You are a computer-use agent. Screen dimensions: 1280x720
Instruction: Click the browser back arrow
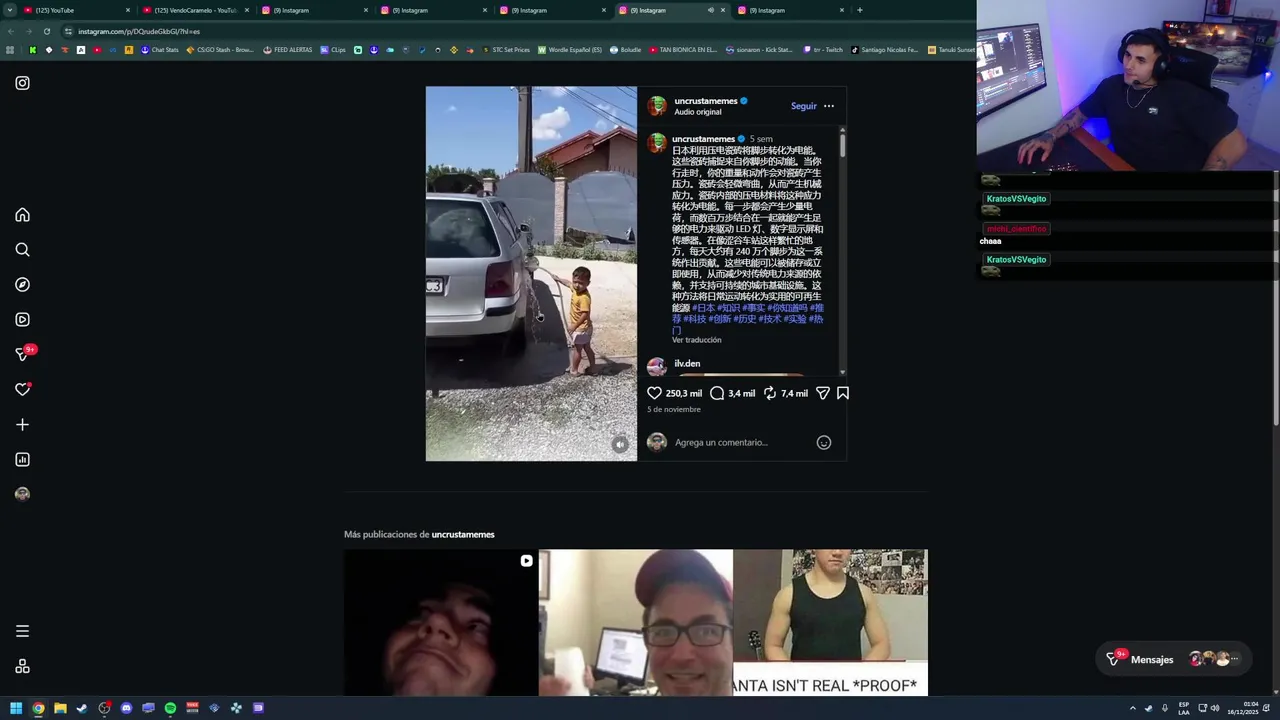pos(12,31)
